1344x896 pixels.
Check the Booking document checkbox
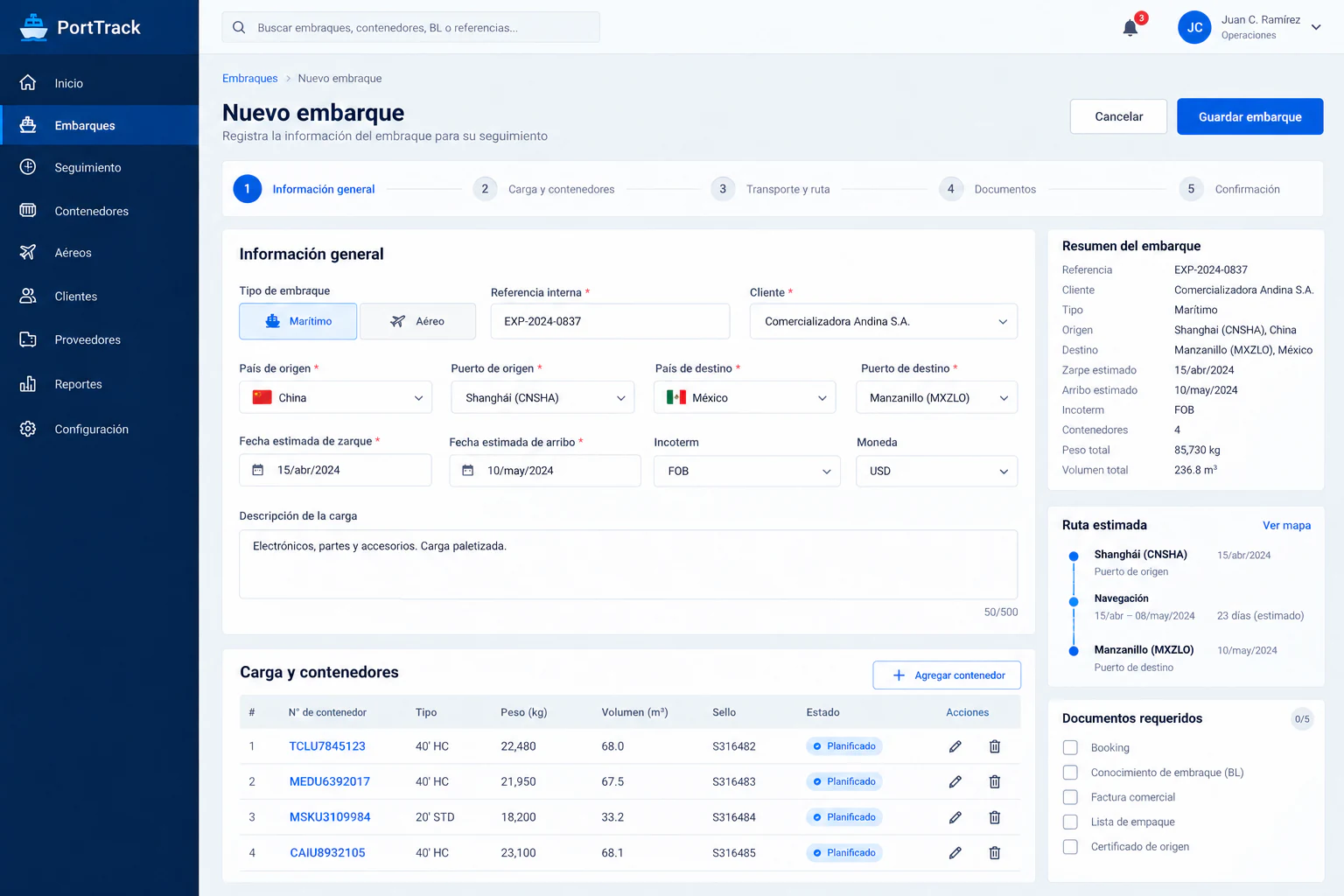click(x=1070, y=747)
